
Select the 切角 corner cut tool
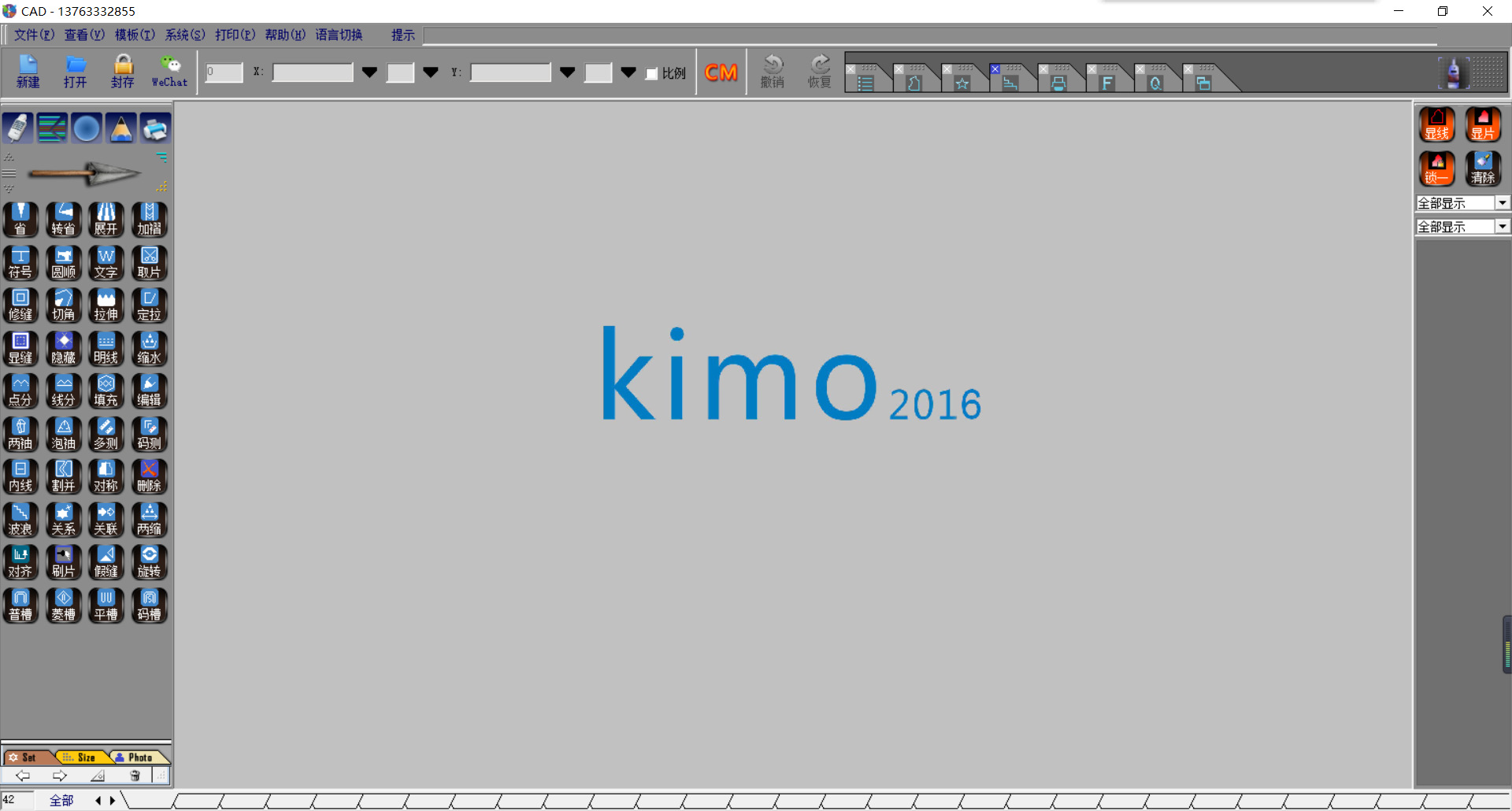click(64, 306)
